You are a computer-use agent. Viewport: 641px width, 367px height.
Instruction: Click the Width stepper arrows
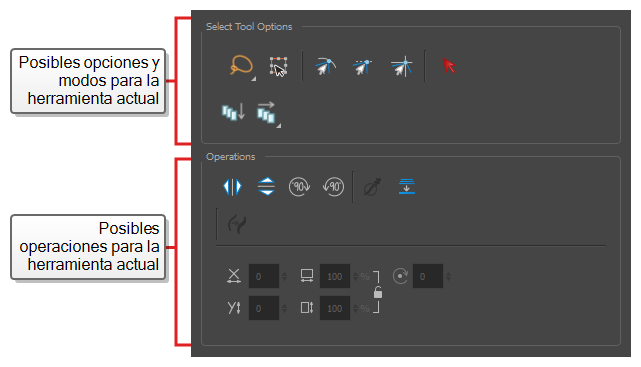355,277
